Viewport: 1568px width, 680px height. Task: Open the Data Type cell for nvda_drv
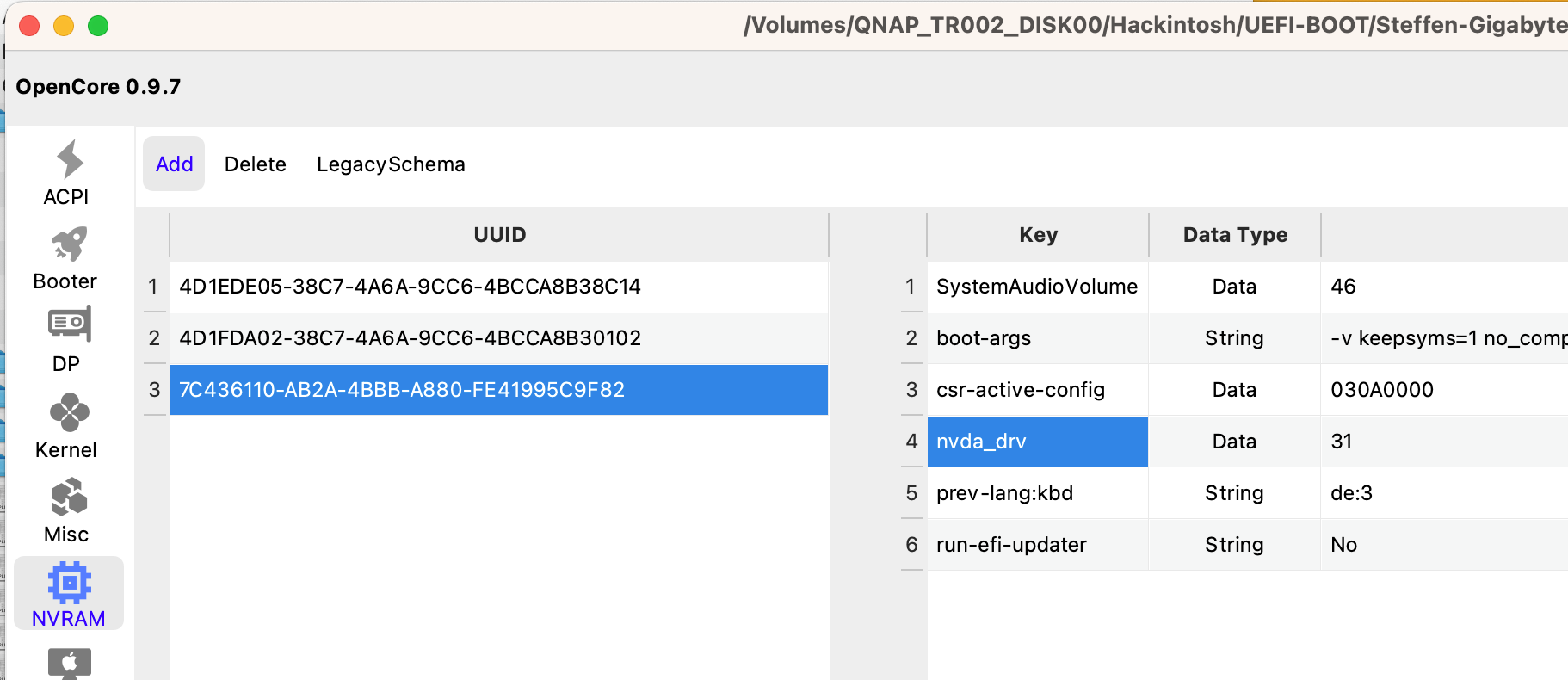(1234, 442)
